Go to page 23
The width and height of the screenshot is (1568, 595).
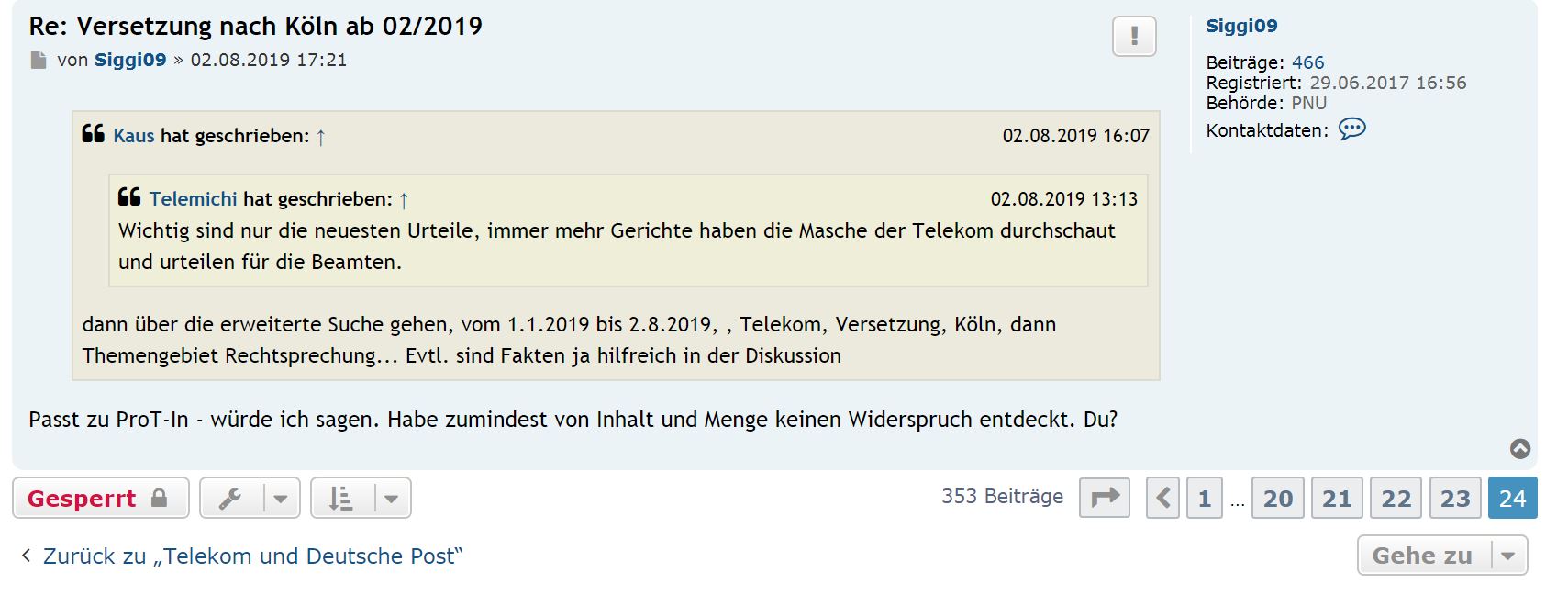click(x=1455, y=498)
